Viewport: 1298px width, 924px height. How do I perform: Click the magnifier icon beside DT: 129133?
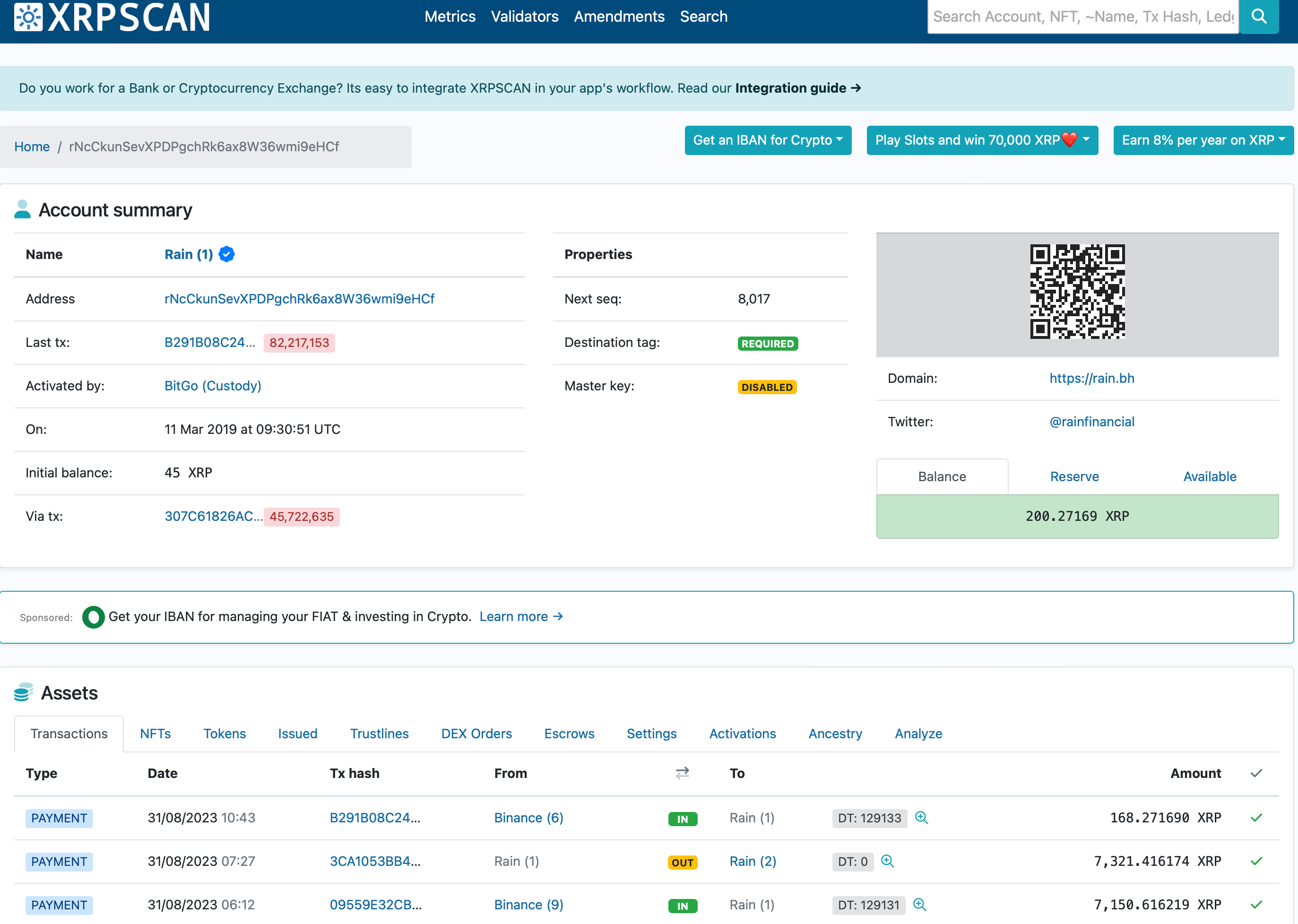point(921,818)
